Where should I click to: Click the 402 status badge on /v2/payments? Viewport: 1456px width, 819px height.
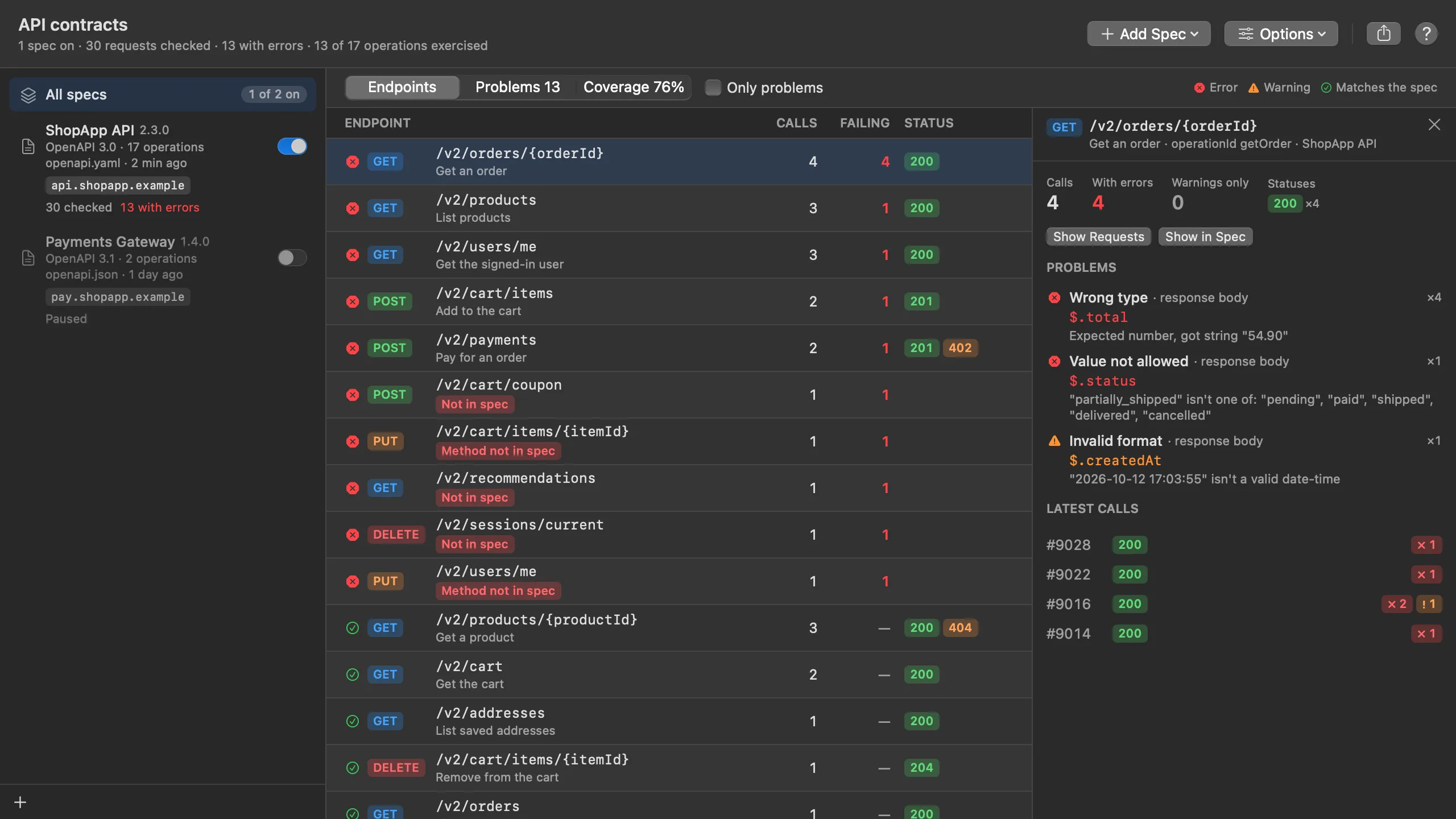(x=960, y=348)
